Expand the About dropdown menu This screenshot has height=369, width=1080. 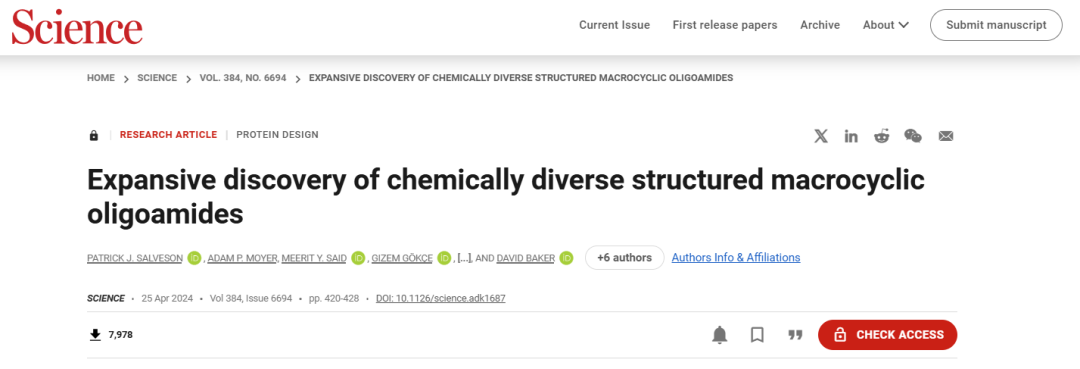click(x=886, y=25)
